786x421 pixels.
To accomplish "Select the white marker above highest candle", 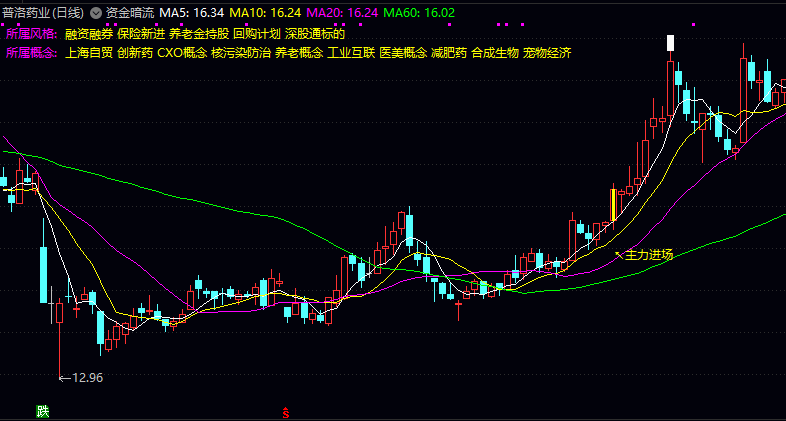I will pyautogui.click(x=670, y=43).
